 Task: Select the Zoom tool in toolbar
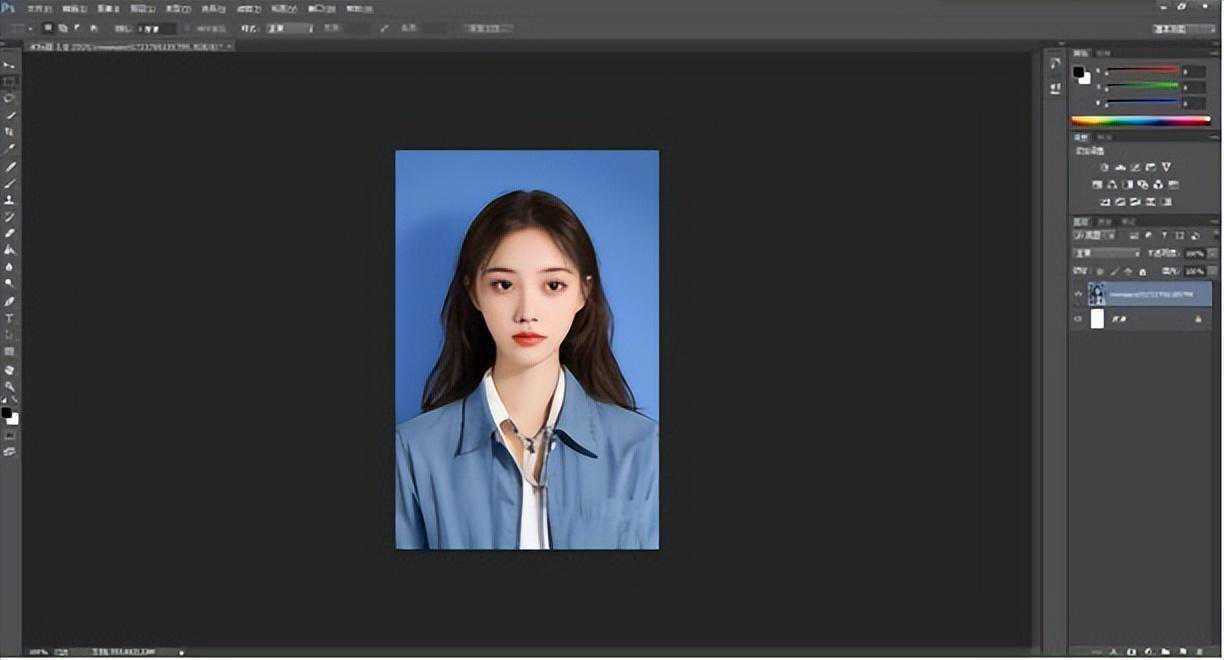pyautogui.click(x=10, y=386)
